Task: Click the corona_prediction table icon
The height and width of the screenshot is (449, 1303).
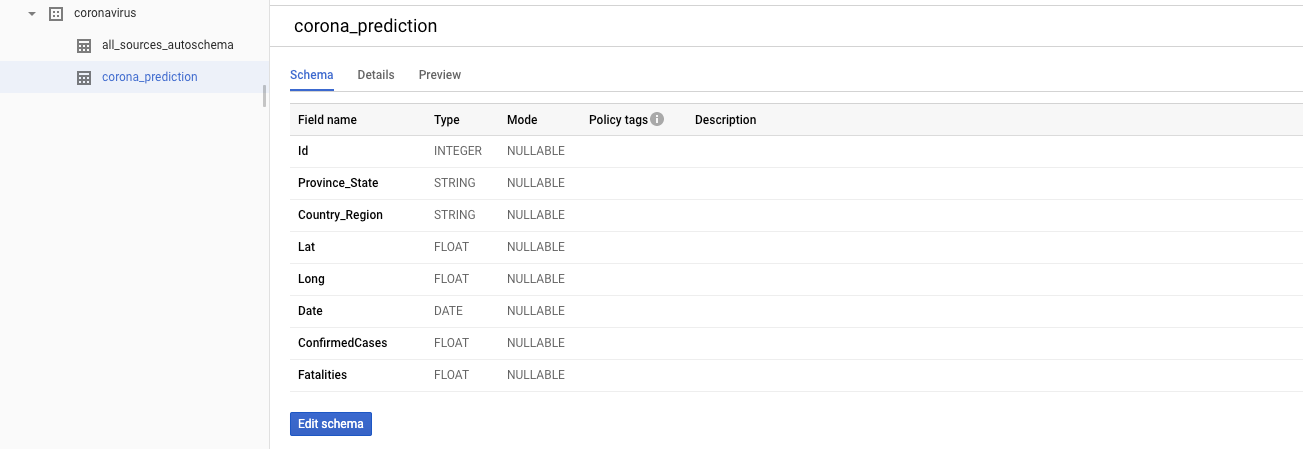Action: [84, 77]
